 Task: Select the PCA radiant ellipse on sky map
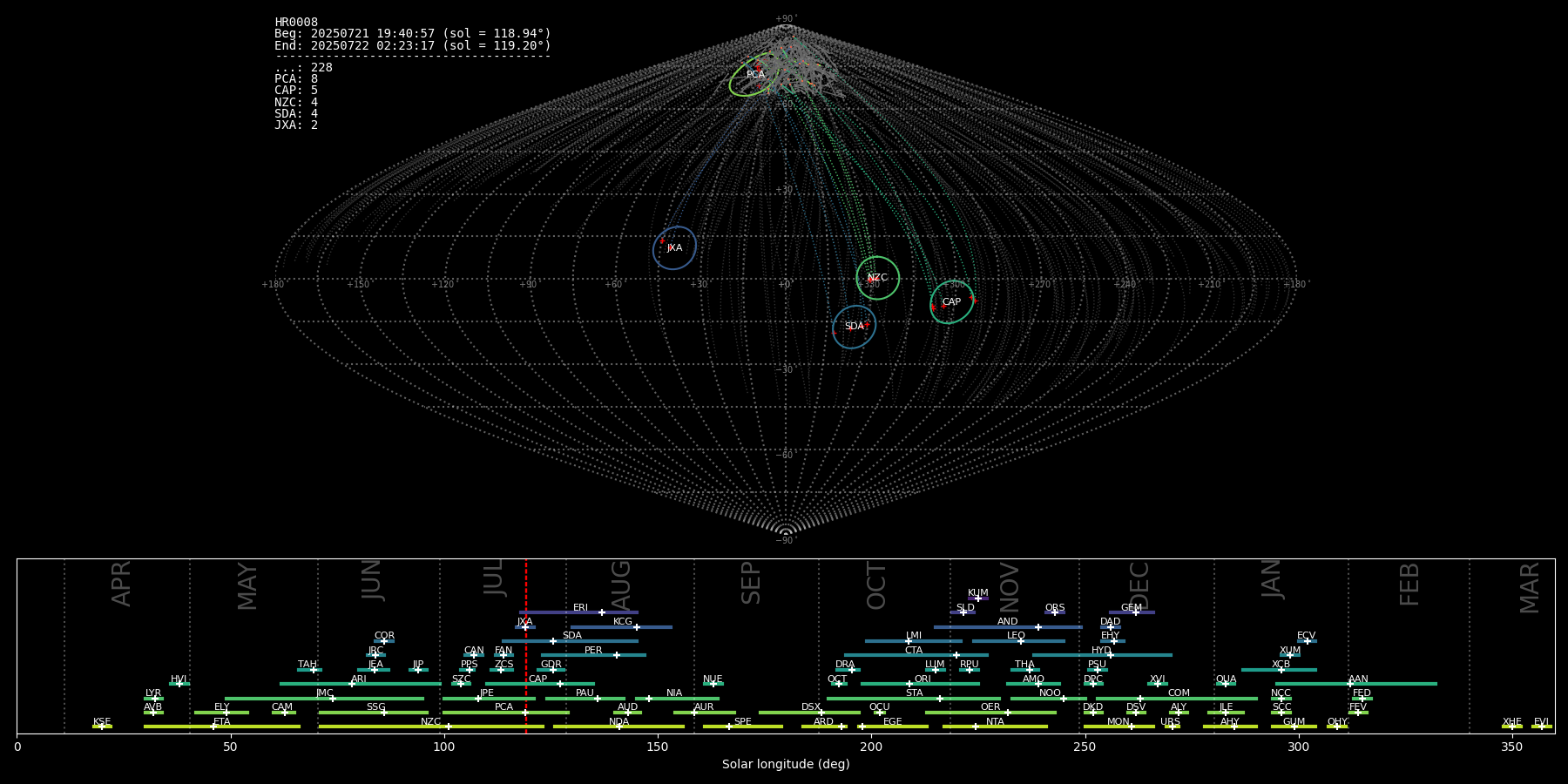755,75
